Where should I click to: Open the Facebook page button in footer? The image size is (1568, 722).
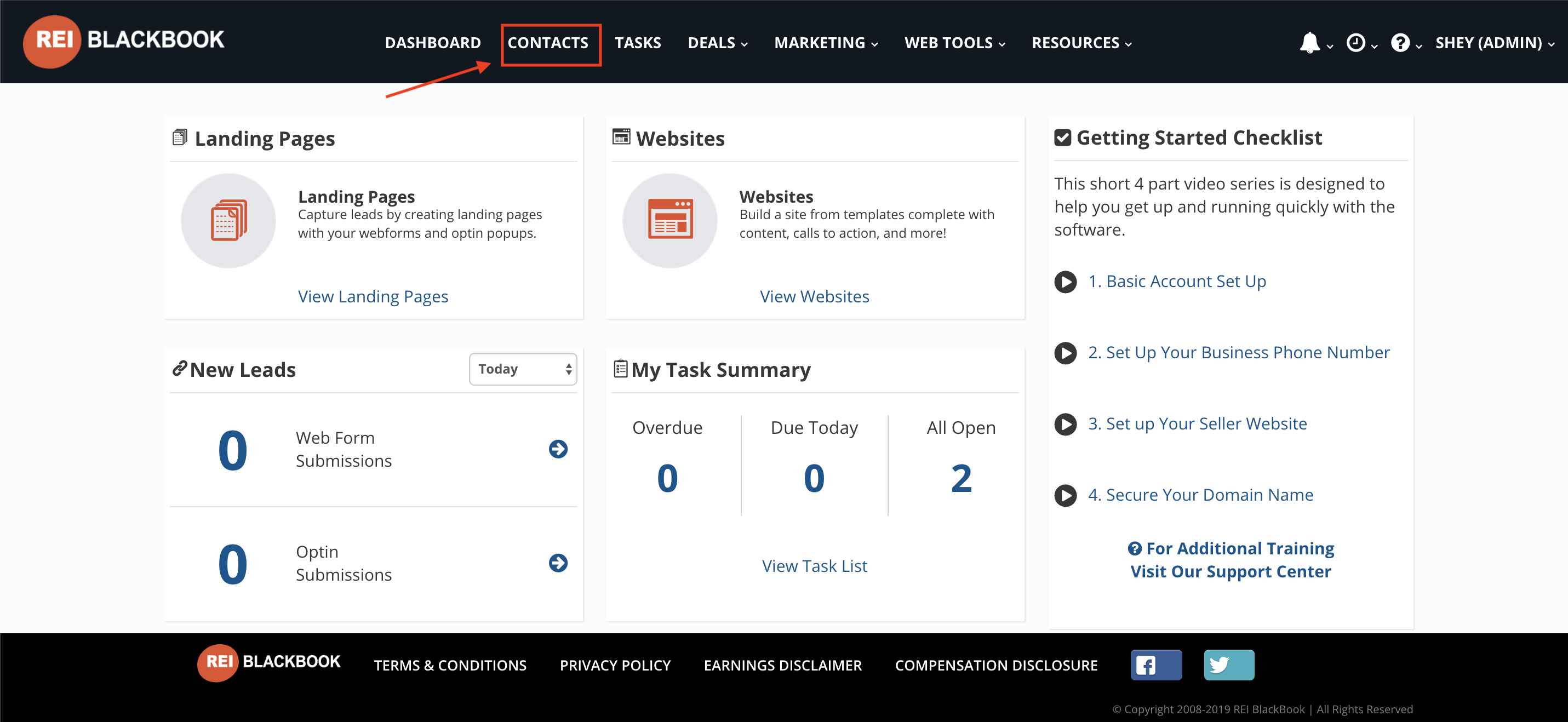click(1156, 665)
